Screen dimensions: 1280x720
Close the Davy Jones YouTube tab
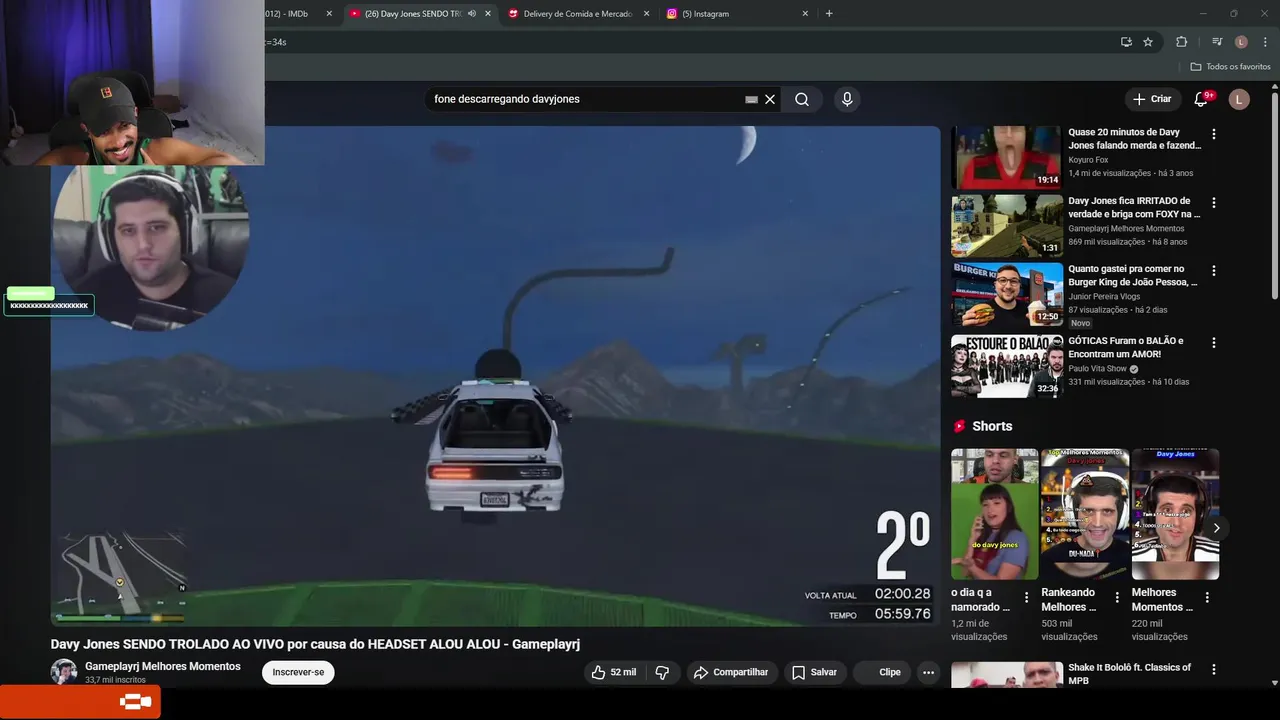488,14
